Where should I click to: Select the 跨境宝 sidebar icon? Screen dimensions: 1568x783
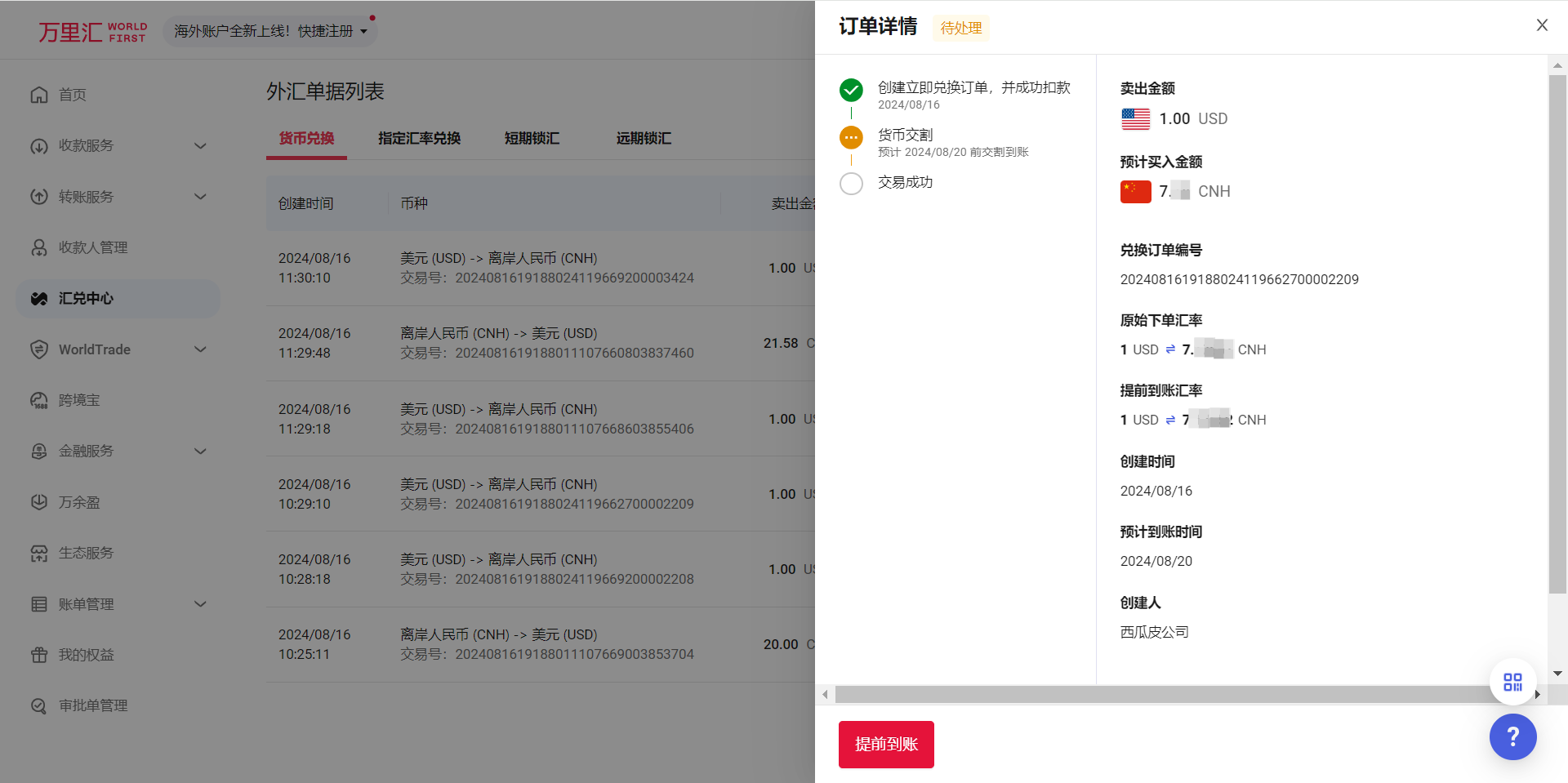pos(39,399)
